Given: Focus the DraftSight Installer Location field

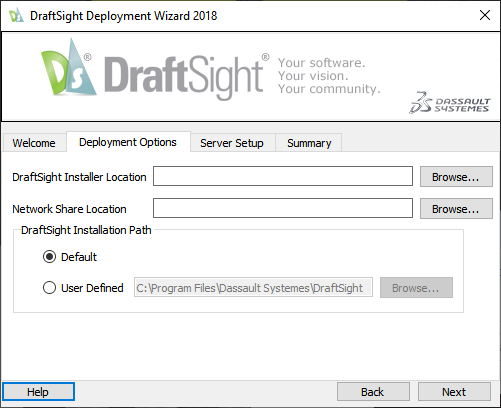Looking at the screenshot, I should (x=283, y=176).
